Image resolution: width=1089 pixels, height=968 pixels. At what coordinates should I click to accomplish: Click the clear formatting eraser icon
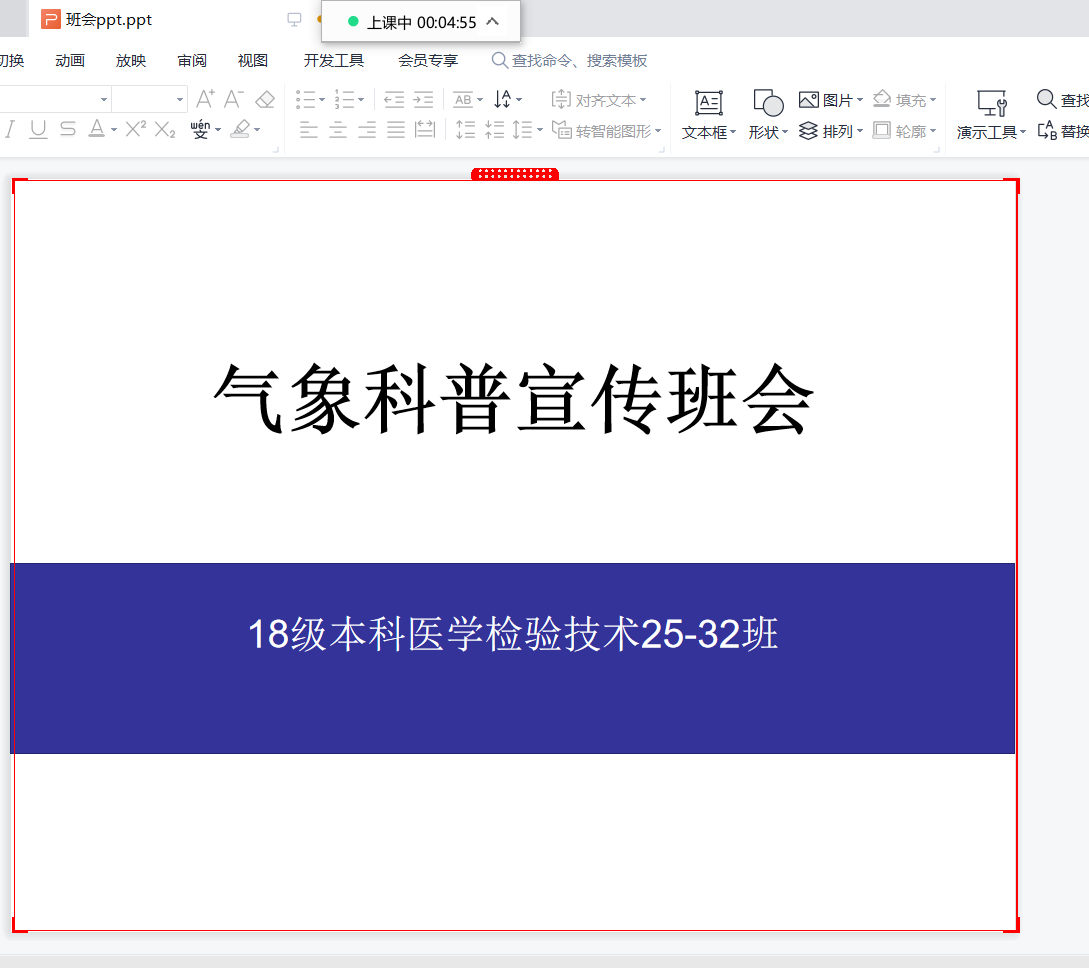pos(265,99)
